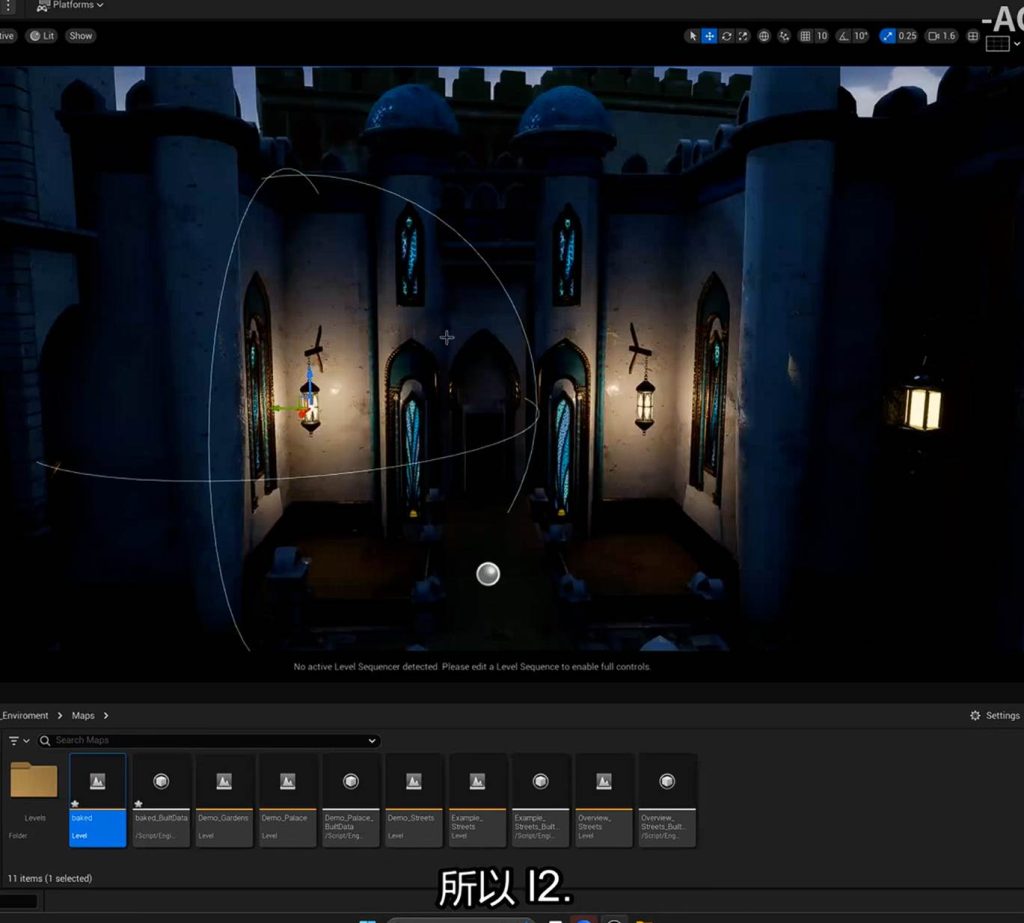The image size is (1024, 923).
Task: Click the surface snapping icon
Action: pos(784,36)
